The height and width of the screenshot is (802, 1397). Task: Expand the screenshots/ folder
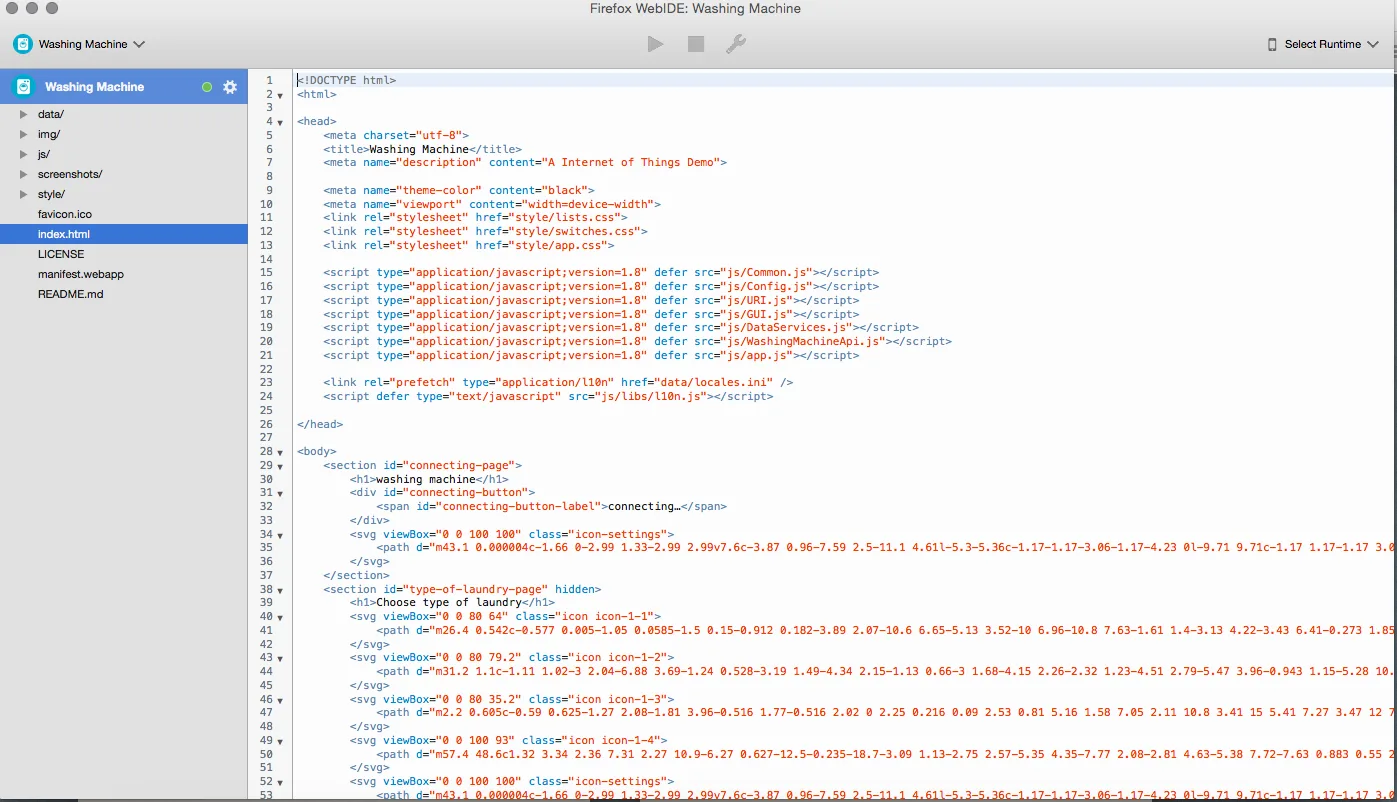[x=23, y=174]
